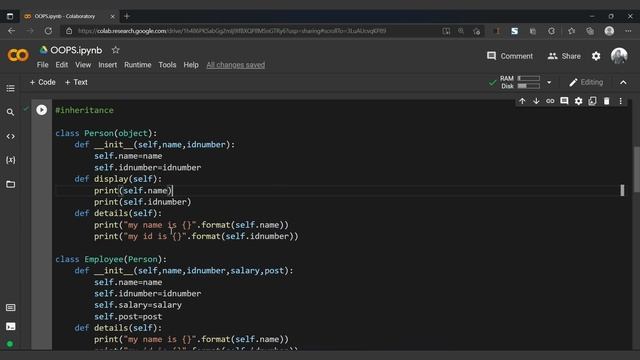The width and height of the screenshot is (640, 360).
Task: Open the Comment button
Action: point(510,56)
